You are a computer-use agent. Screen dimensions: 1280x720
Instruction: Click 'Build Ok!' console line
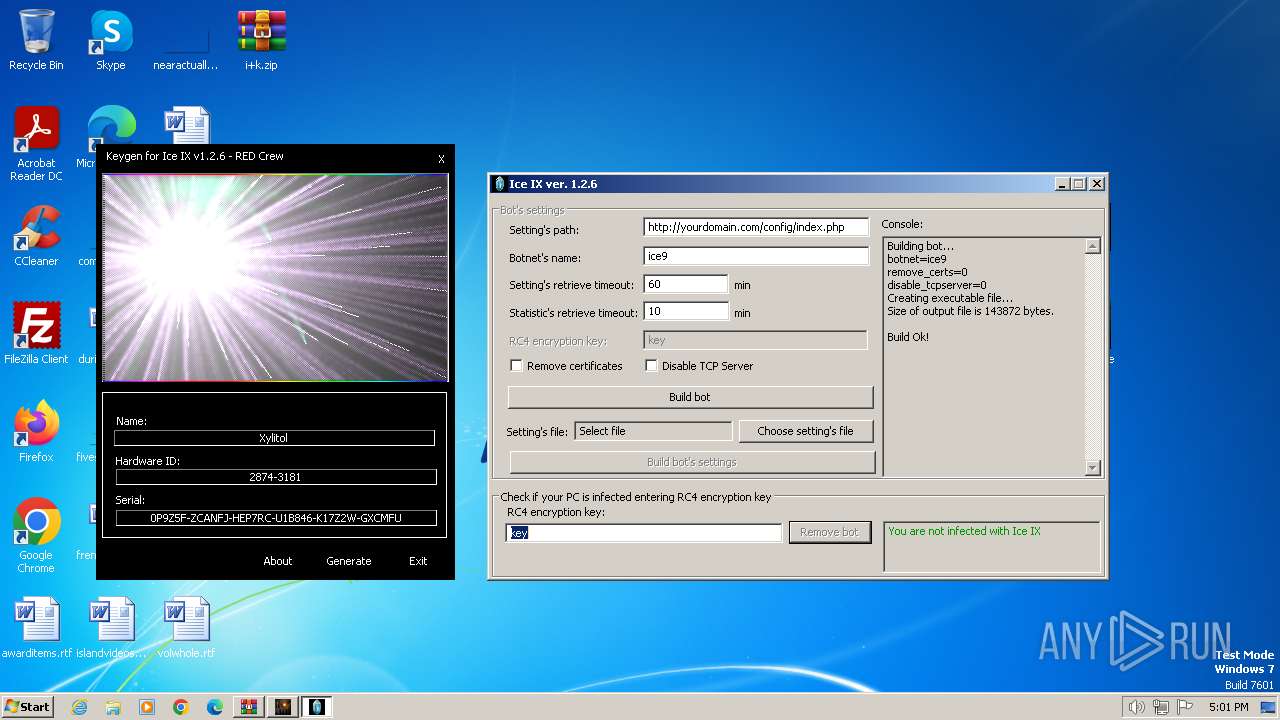click(x=908, y=337)
